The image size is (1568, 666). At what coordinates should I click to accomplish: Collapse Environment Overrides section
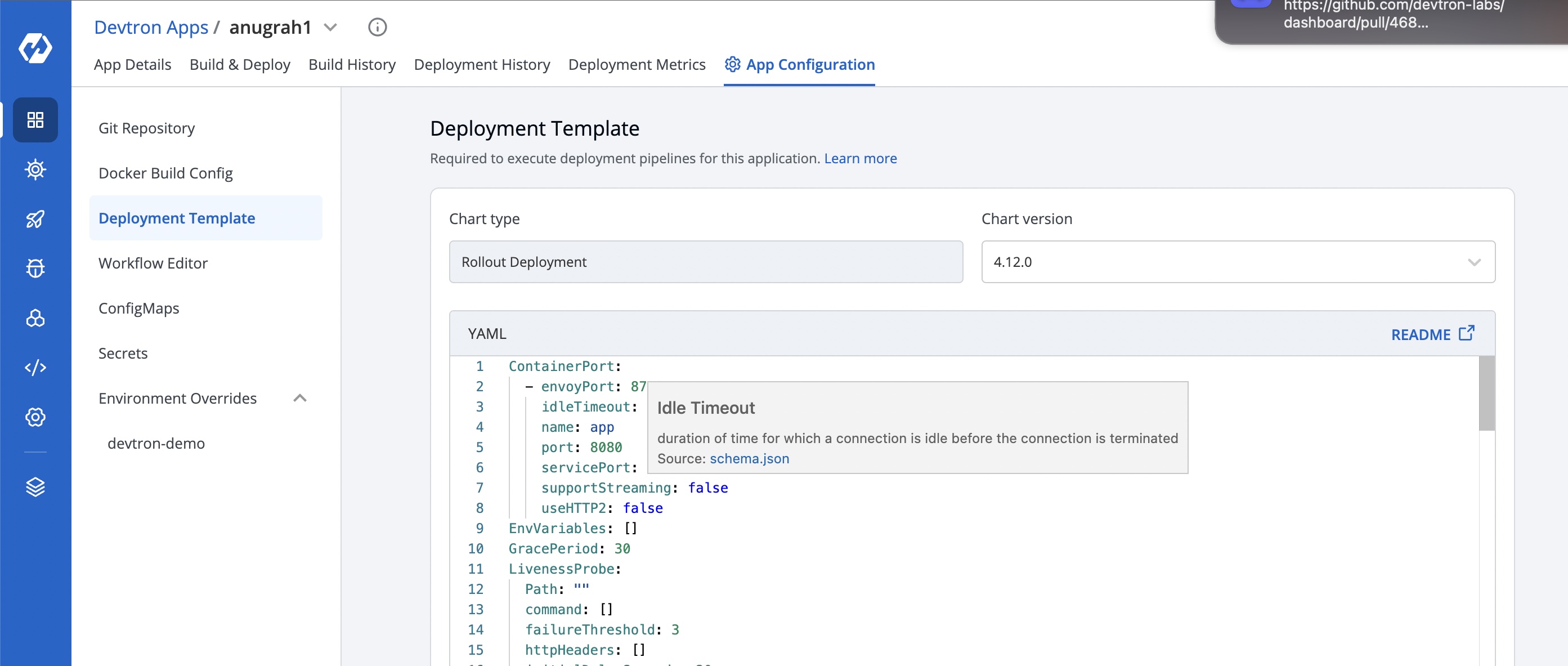click(x=300, y=398)
